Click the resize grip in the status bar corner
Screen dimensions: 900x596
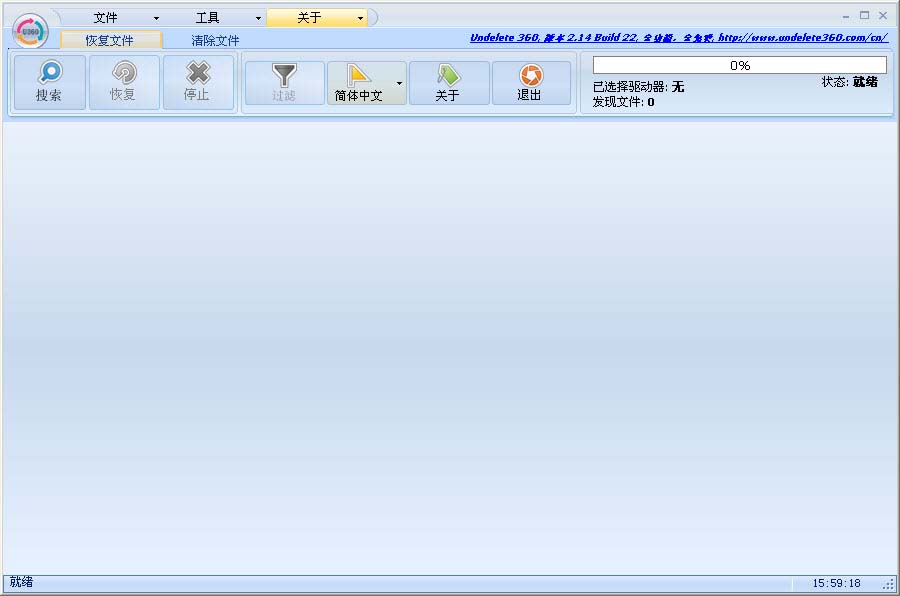coord(889,584)
